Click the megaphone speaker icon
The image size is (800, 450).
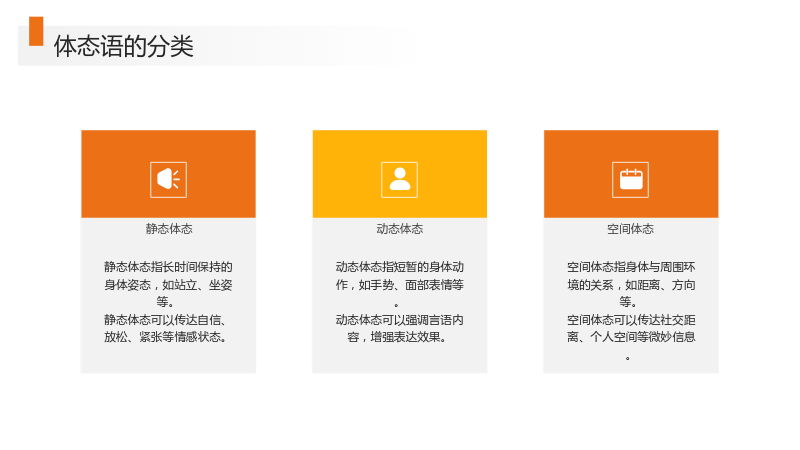pos(168,180)
